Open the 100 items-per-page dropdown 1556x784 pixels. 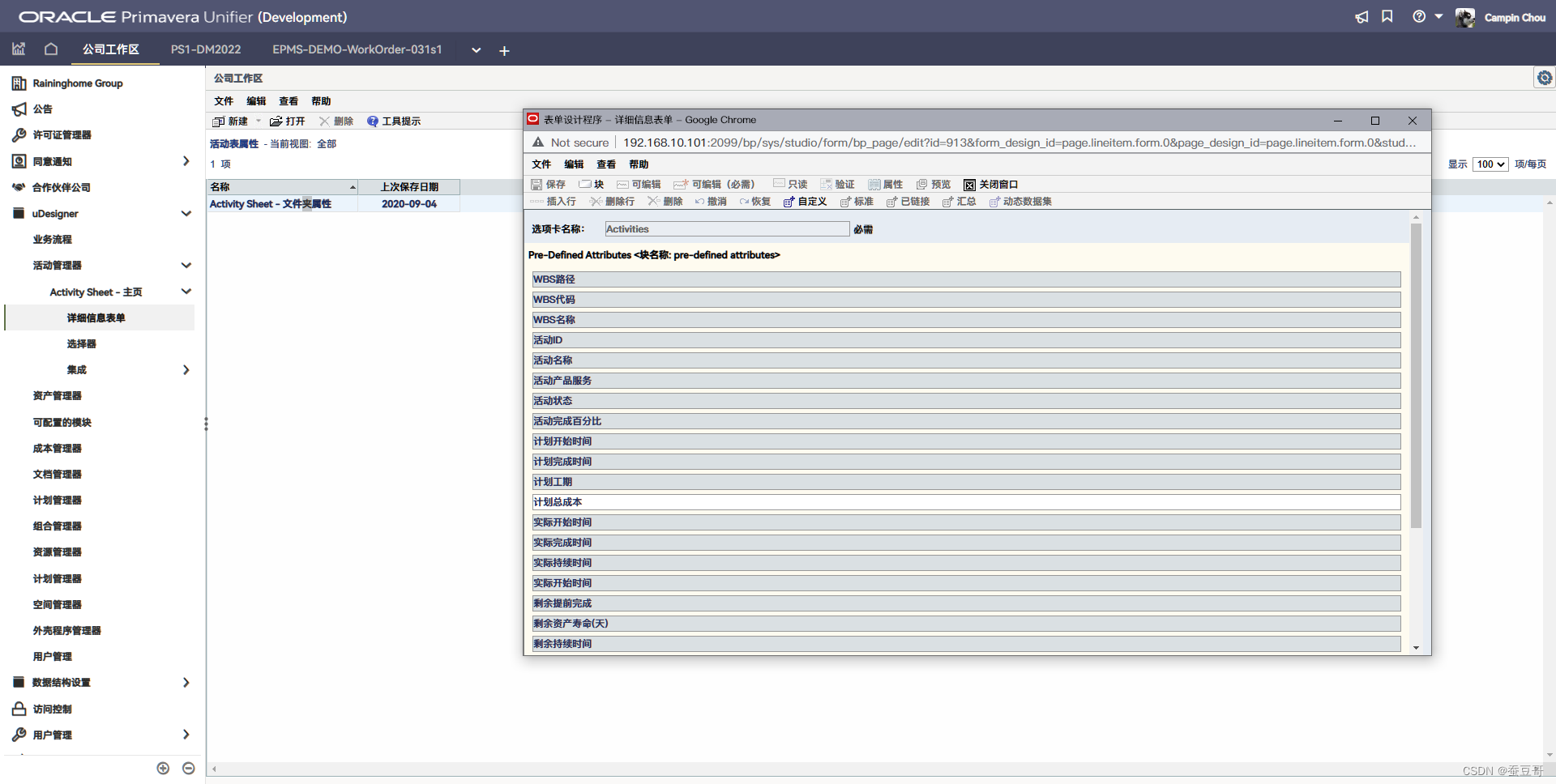coord(1490,164)
